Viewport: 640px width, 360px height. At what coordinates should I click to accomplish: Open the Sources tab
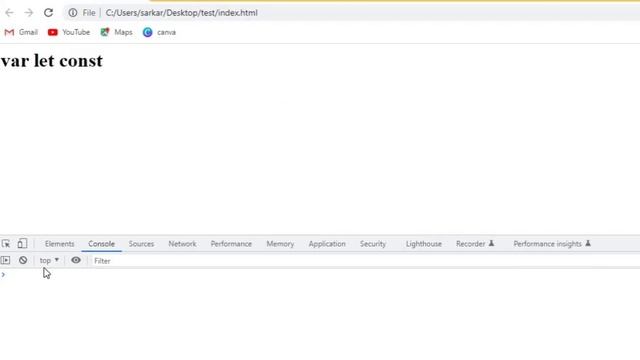click(x=141, y=244)
